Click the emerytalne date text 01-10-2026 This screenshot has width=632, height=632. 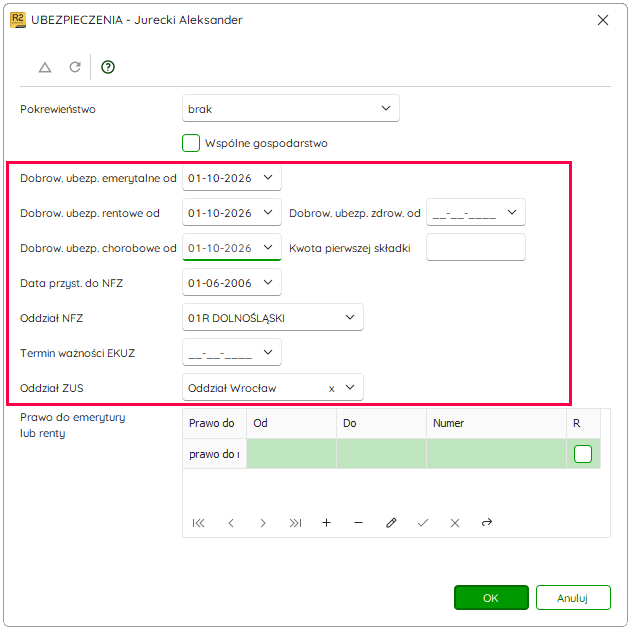click(220, 178)
